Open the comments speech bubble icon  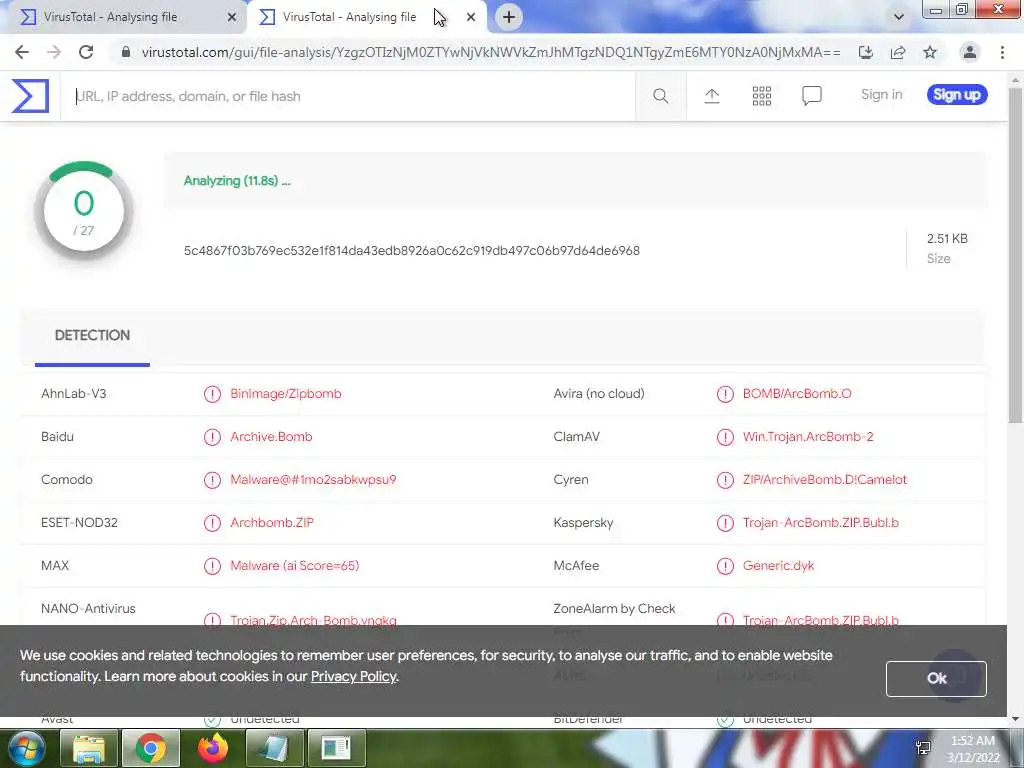(812, 96)
